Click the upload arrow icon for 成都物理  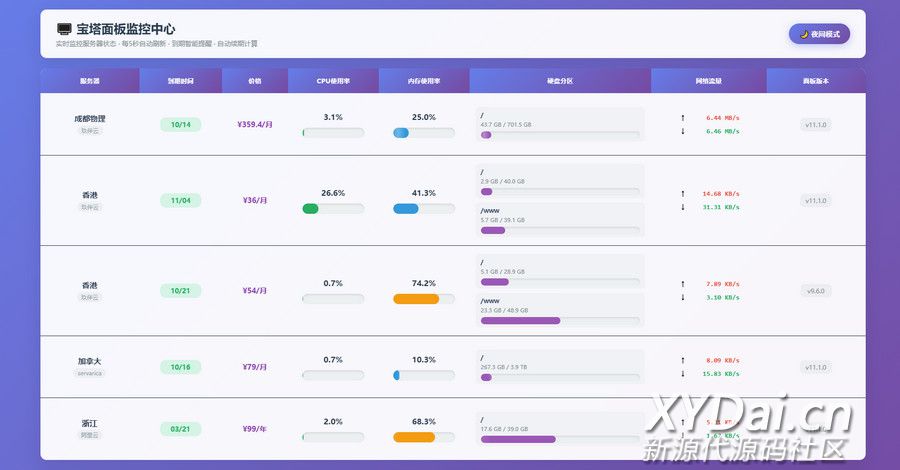[683, 118]
